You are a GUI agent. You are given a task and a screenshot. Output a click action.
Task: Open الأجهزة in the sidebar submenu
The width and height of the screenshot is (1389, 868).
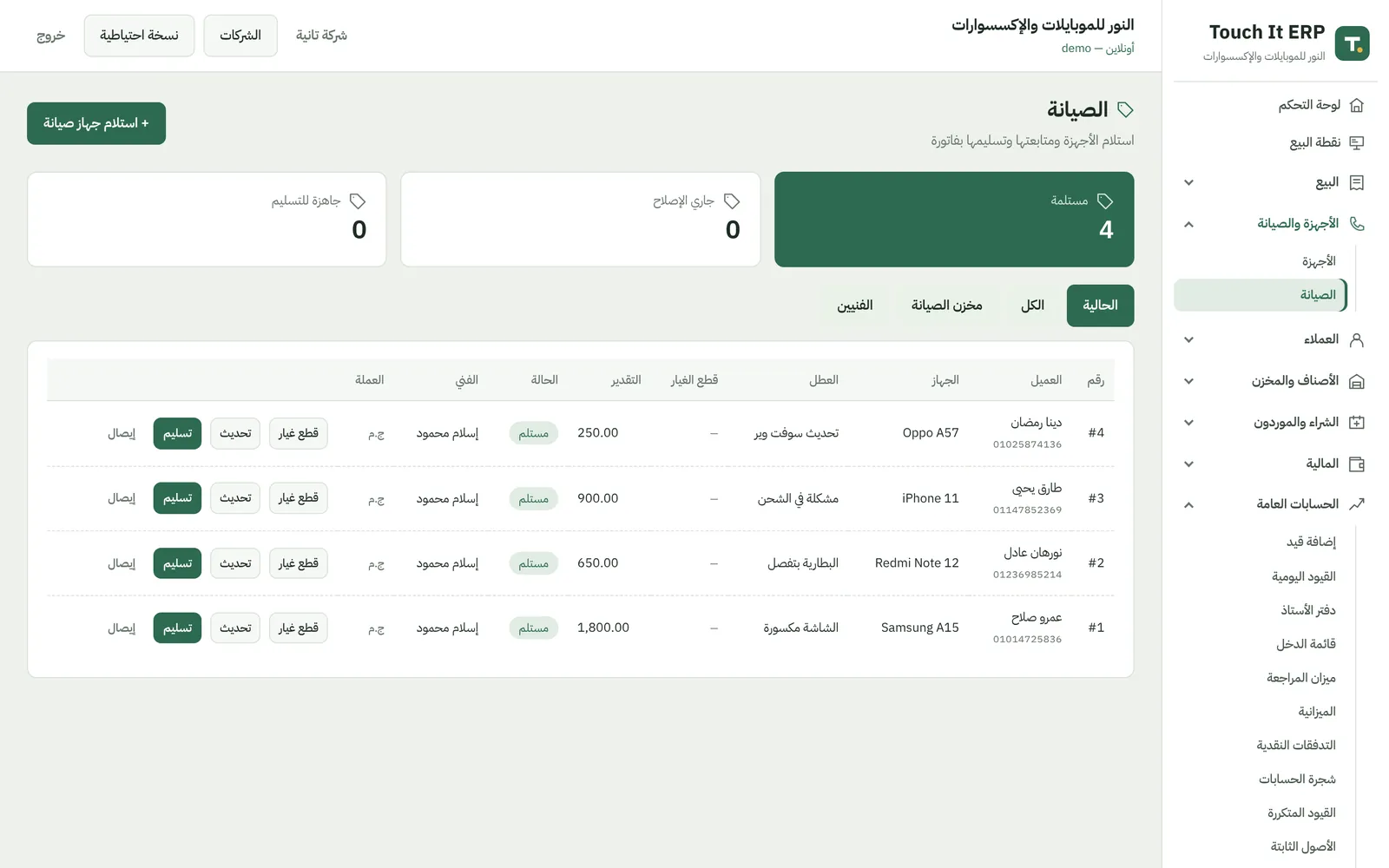click(x=1319, y=261)
